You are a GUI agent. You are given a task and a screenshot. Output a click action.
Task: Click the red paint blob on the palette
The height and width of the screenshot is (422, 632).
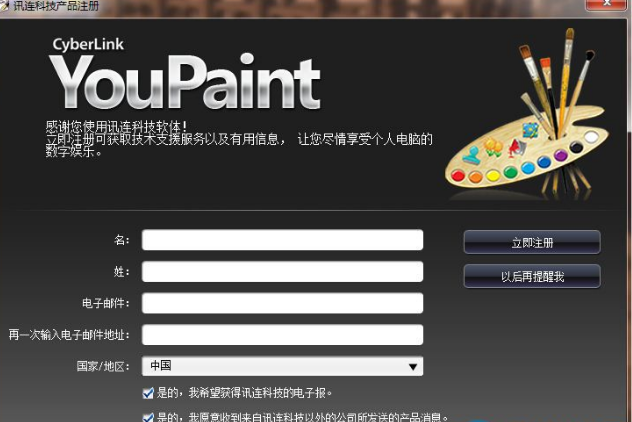(x=458, y=175)
